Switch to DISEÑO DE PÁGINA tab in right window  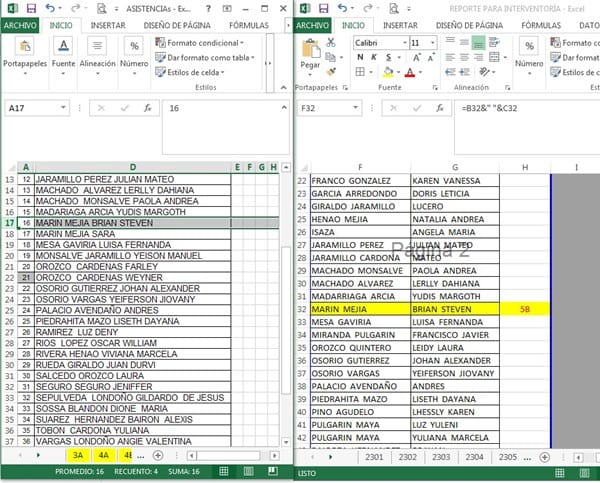click(469, 24)
